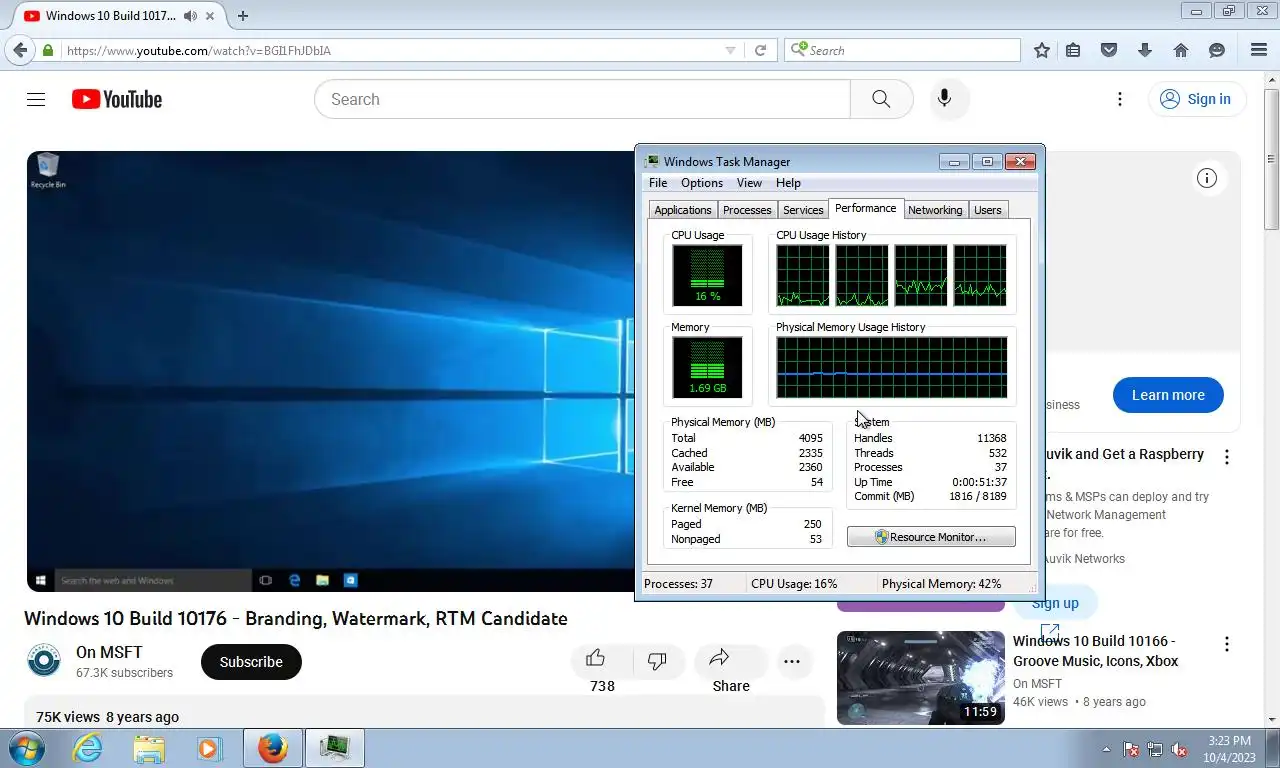Open Windows Explorer from the taskbar
Screen dimensions: 1280x768
(x=149, y=748)
